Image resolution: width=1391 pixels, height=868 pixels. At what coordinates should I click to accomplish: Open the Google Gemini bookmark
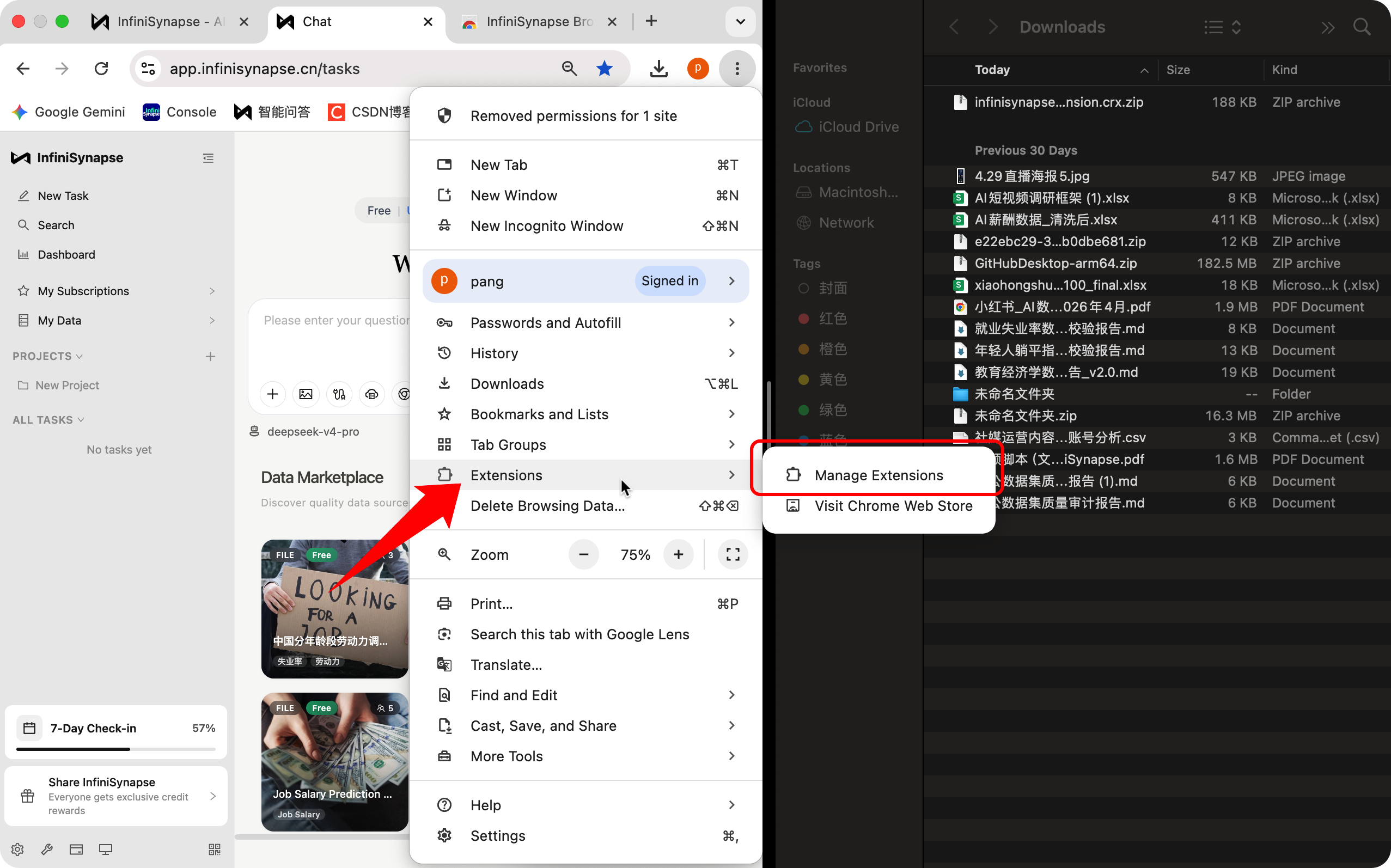pyautogui.click(x=69, y=112)
